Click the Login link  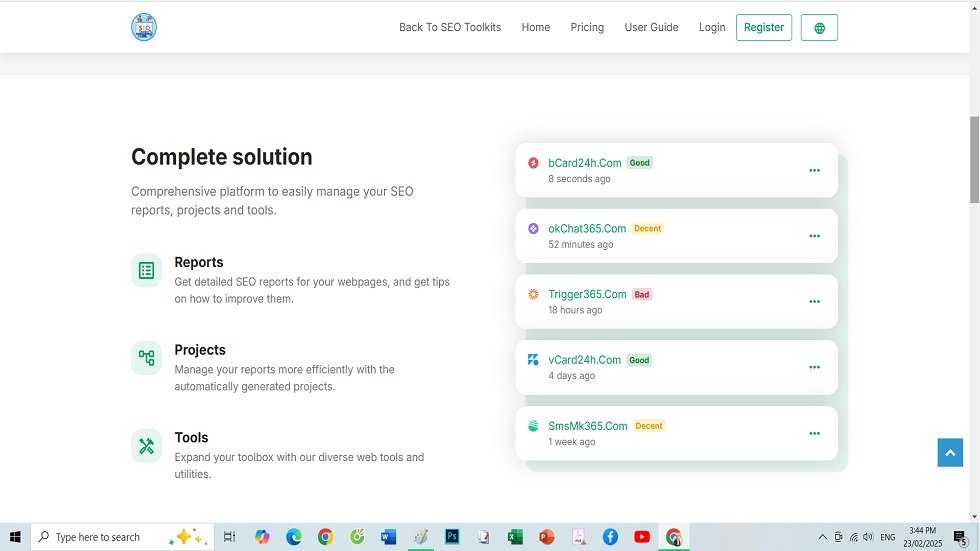coord(712,28)
